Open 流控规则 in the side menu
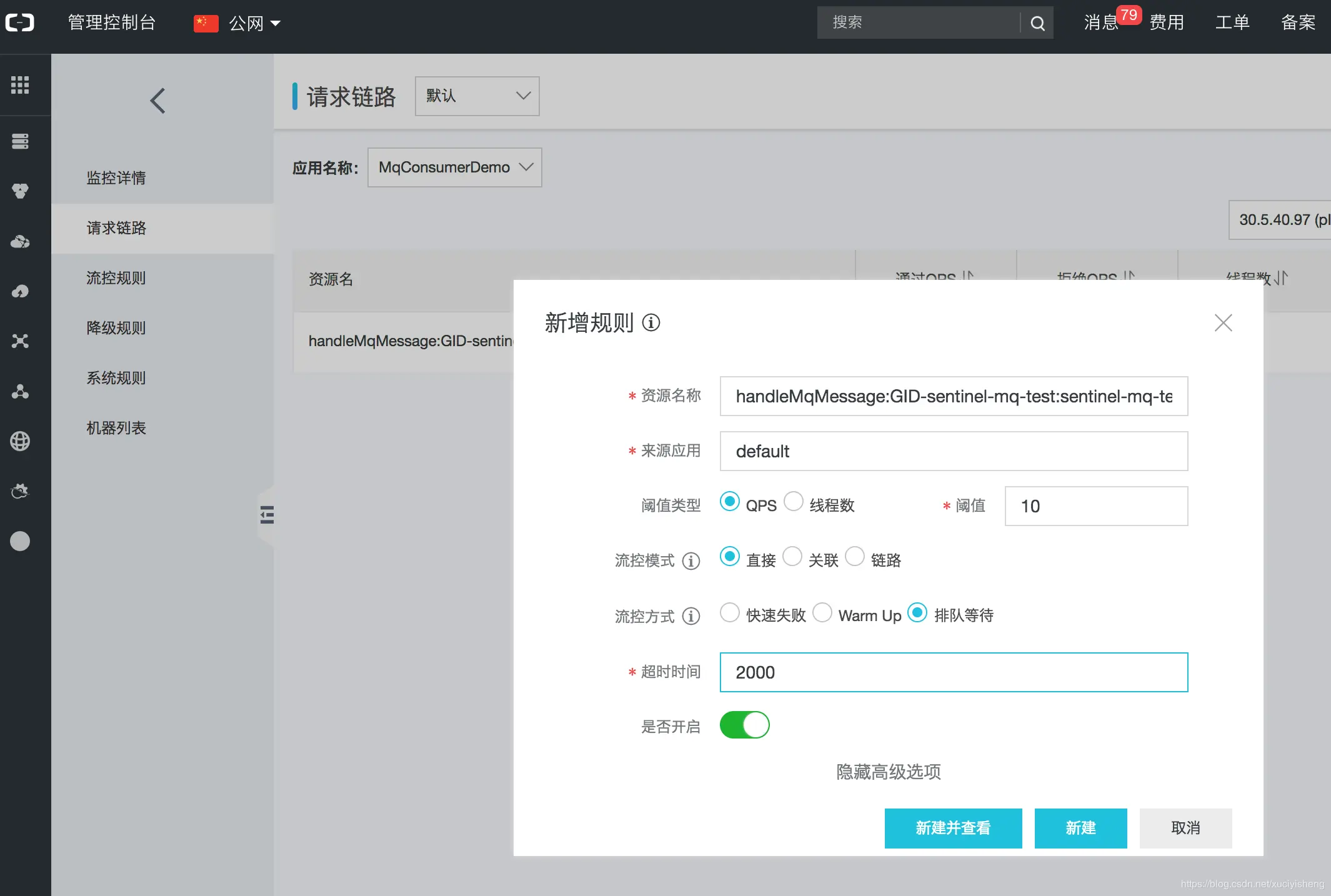Viewport: 1331px width, 896px height. (x=116, y=278)
